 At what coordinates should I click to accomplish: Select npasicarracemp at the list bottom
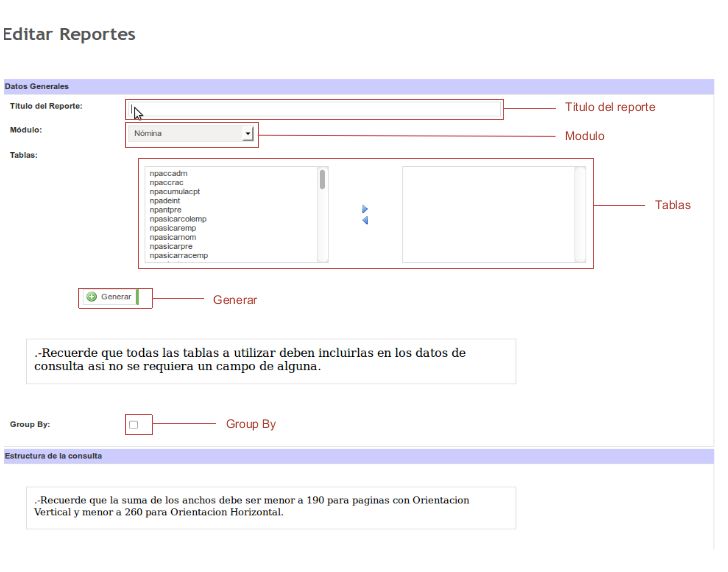click(178, 255)
